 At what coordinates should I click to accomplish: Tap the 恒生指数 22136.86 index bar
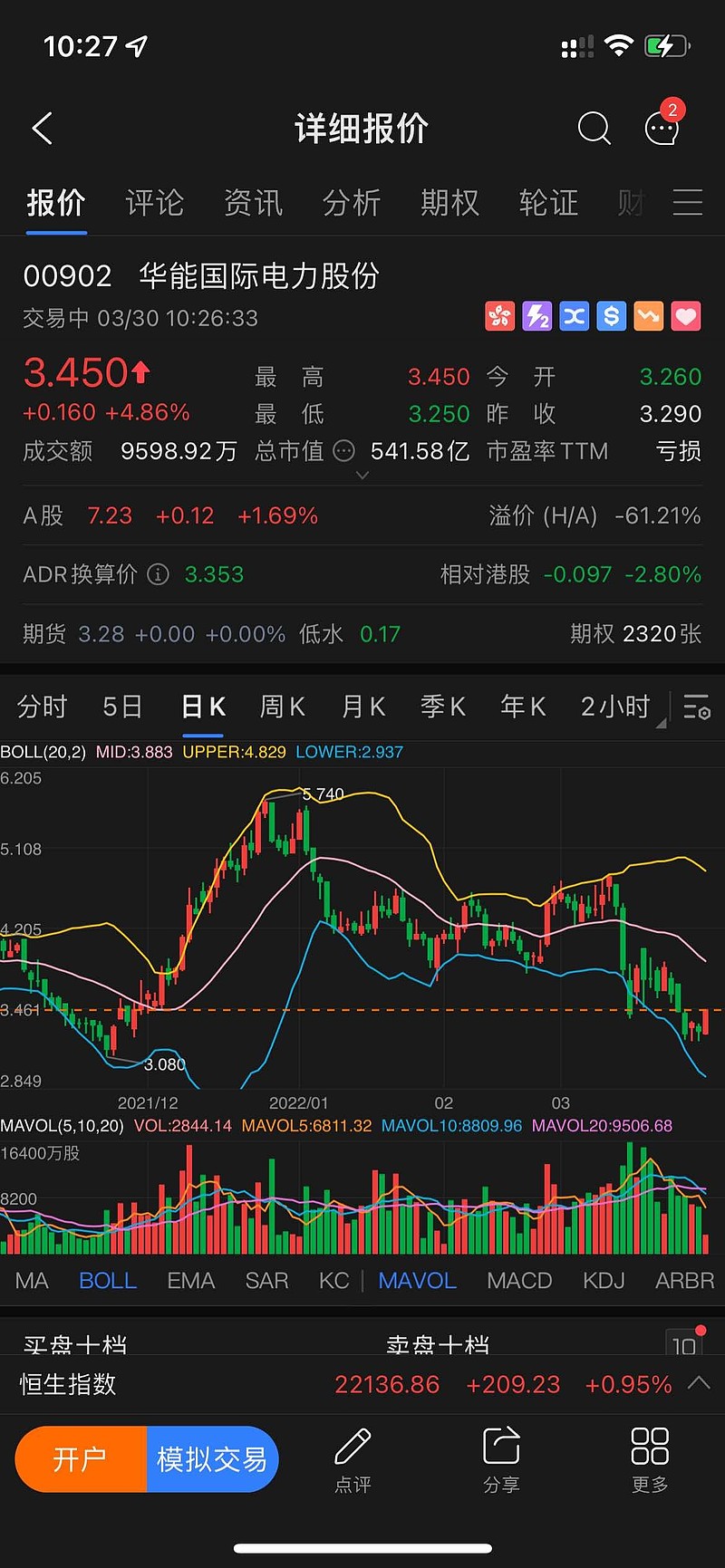pos(362,1384)
